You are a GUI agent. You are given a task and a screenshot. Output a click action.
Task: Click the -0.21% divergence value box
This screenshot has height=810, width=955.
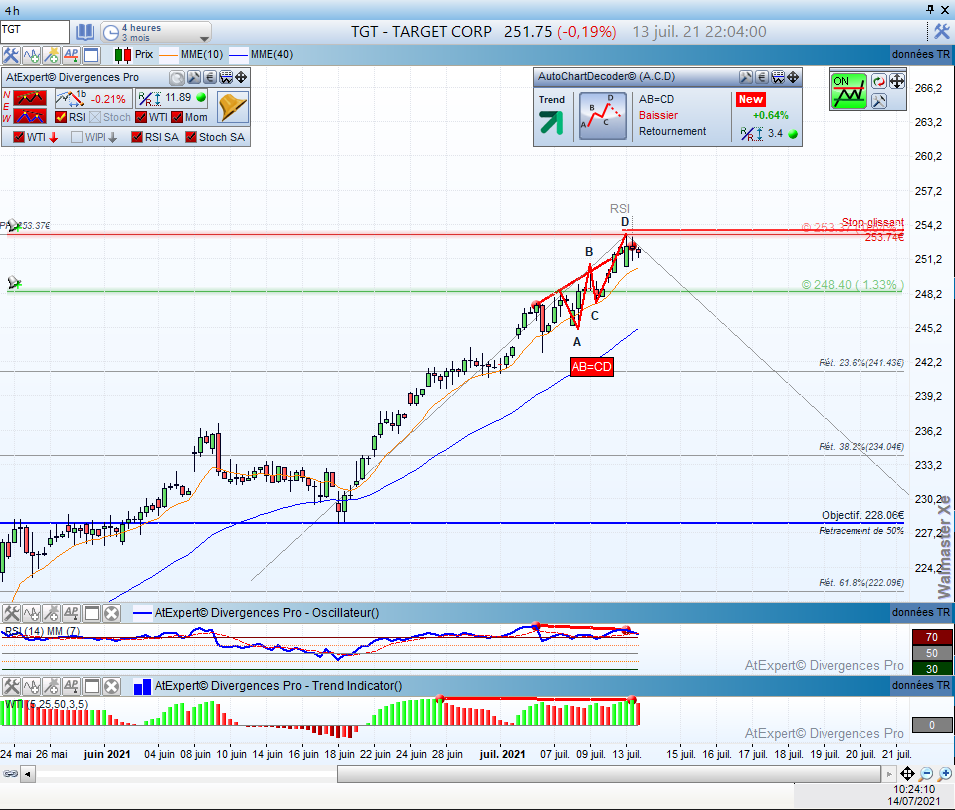(x=93, y=98)
